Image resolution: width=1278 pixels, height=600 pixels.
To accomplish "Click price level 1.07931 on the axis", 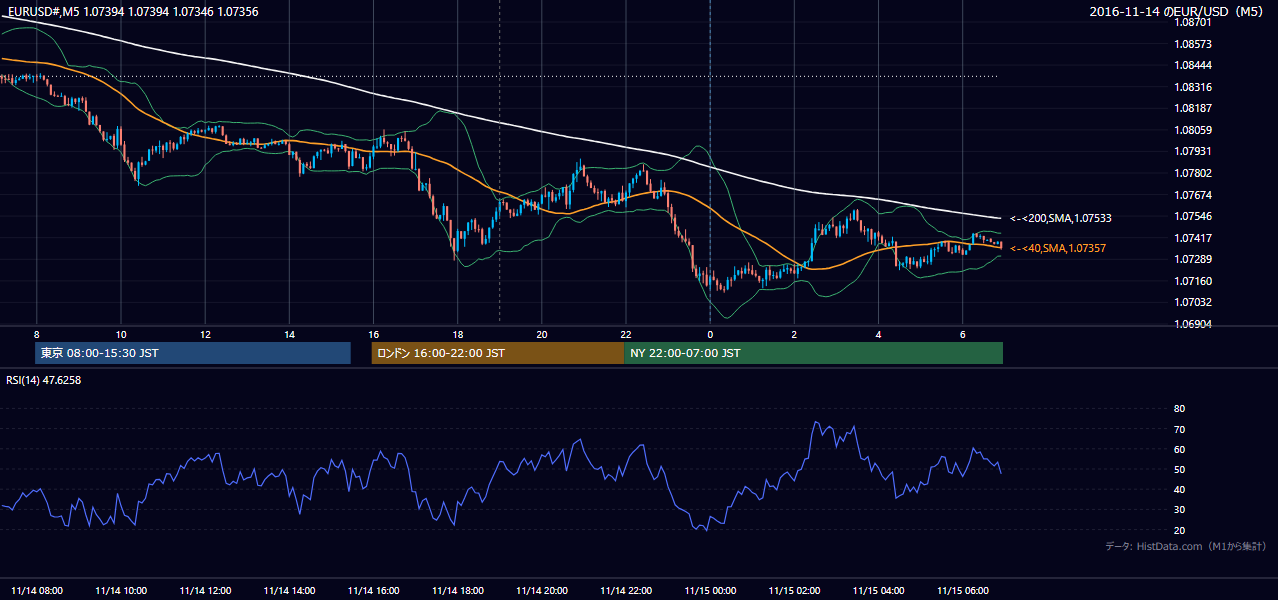I will click(x=1194, y=151).
